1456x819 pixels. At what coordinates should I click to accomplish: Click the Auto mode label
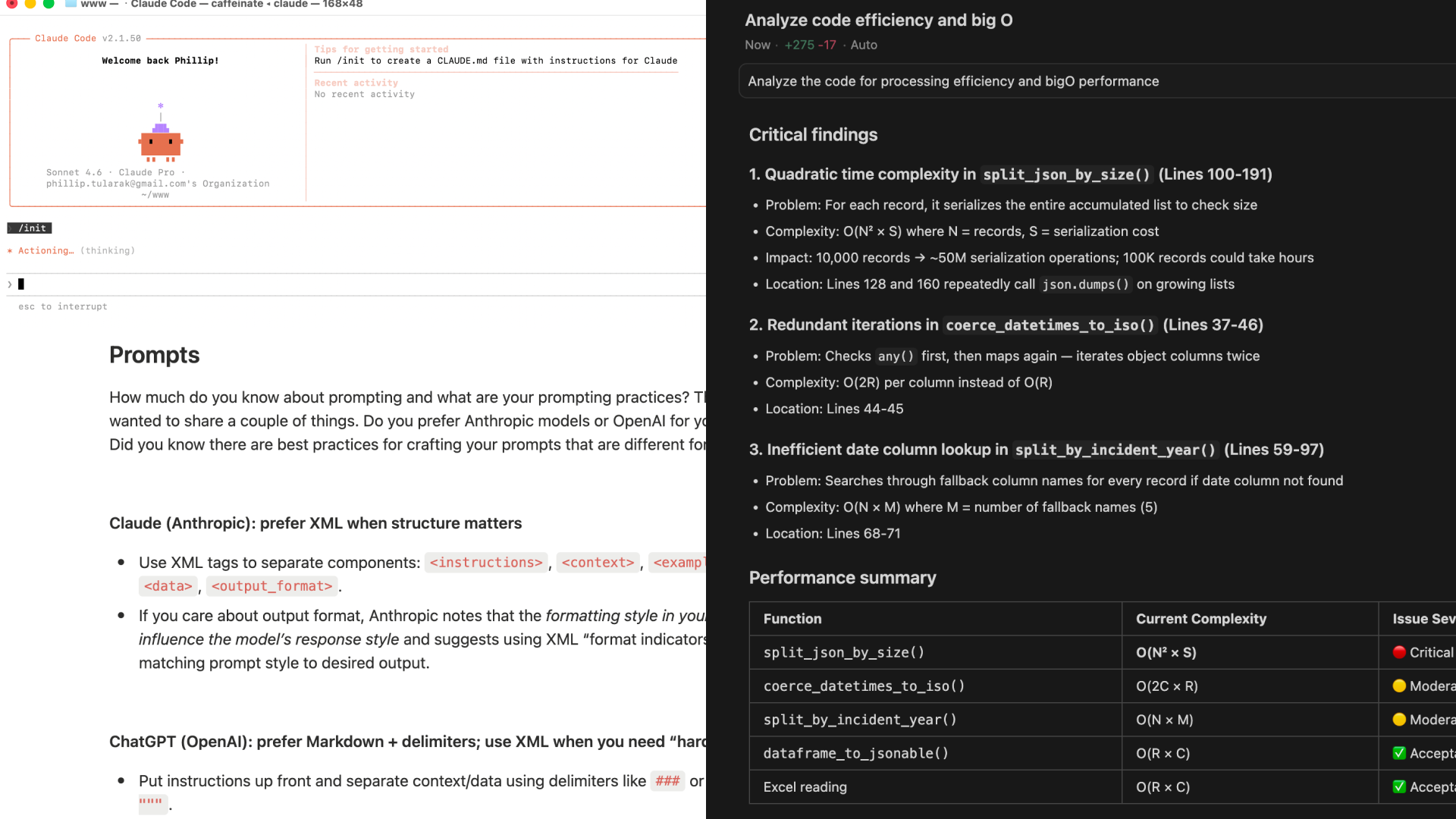864,45
